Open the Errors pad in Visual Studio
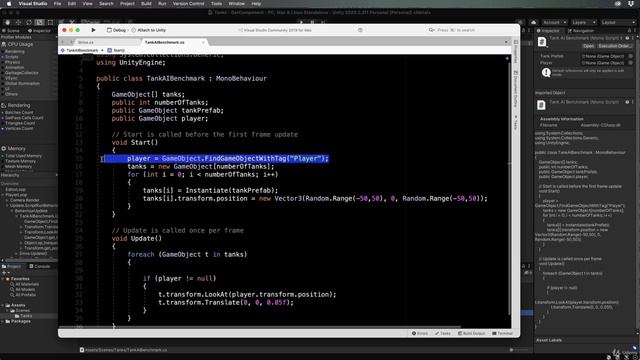The image size is (640, 360). 420,333
